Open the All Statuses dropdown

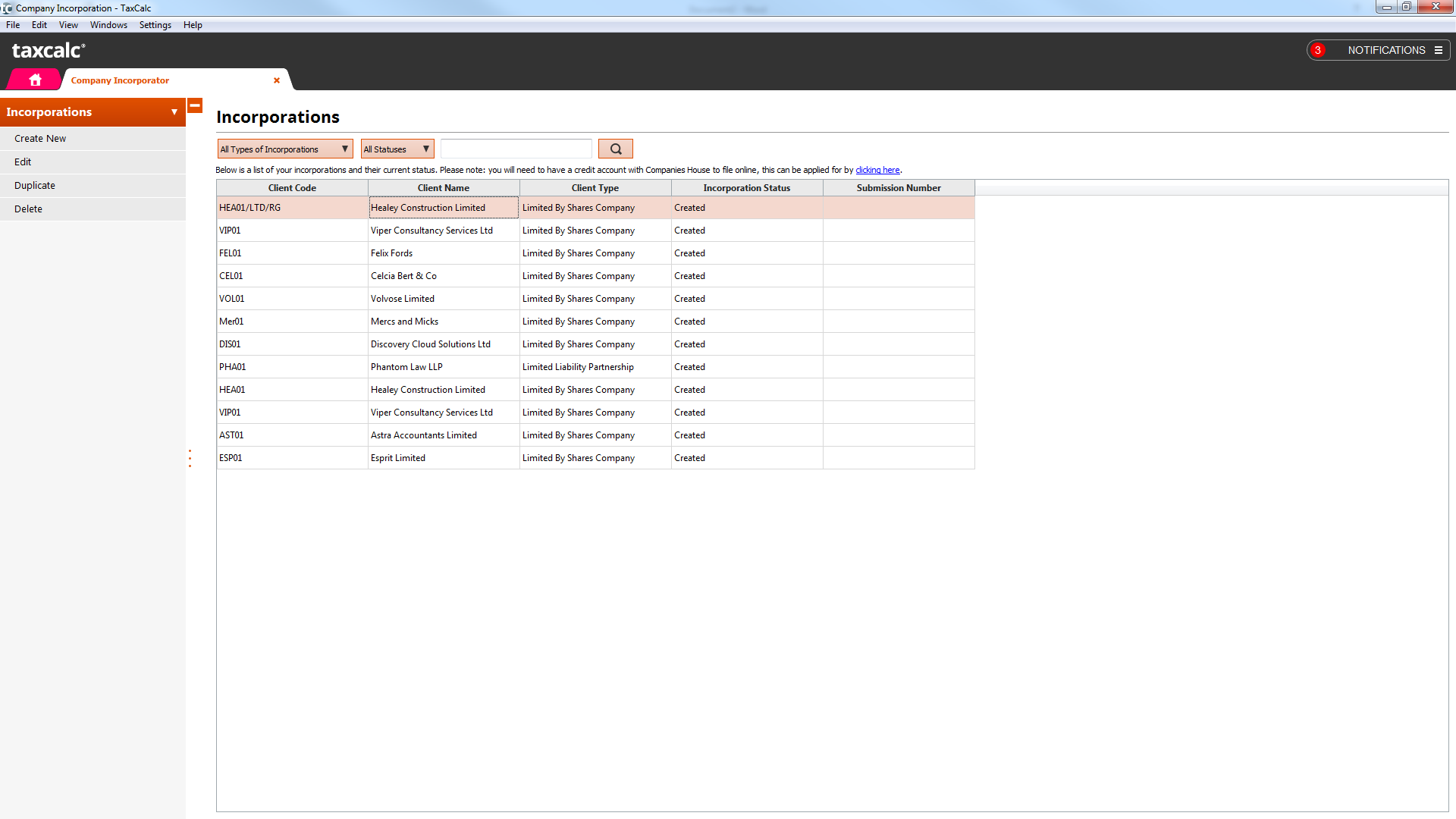tap(397, 149)
